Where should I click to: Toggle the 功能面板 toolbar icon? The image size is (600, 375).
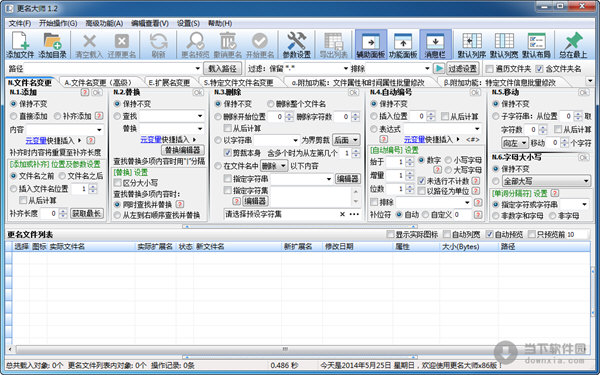[x=403, y=45]
